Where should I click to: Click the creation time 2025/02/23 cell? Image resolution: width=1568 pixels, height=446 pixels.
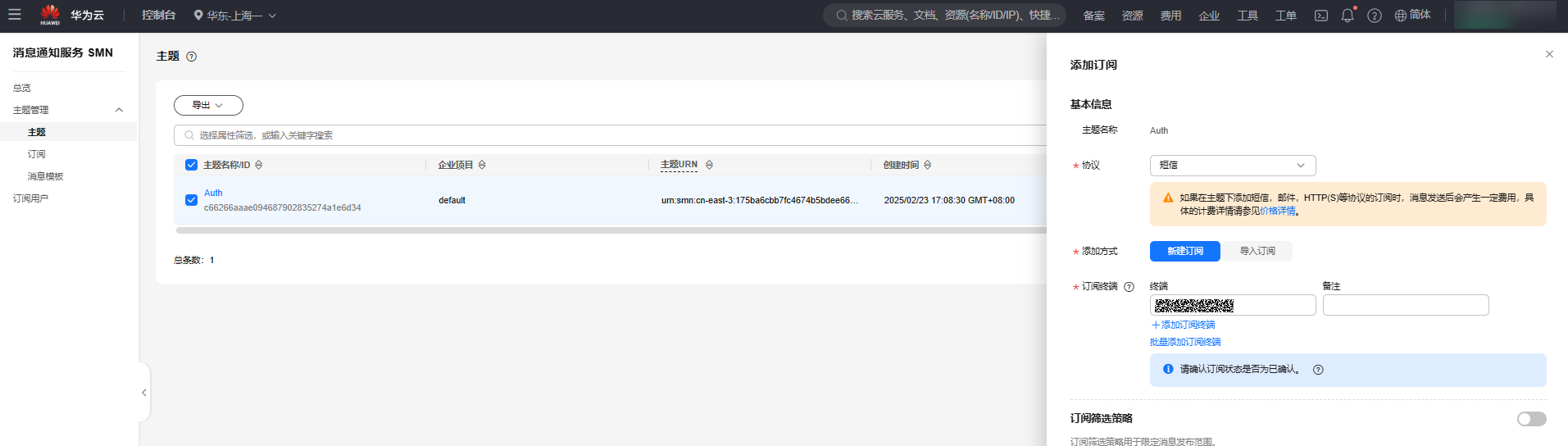pyautogui.click(x=949, y=200)
